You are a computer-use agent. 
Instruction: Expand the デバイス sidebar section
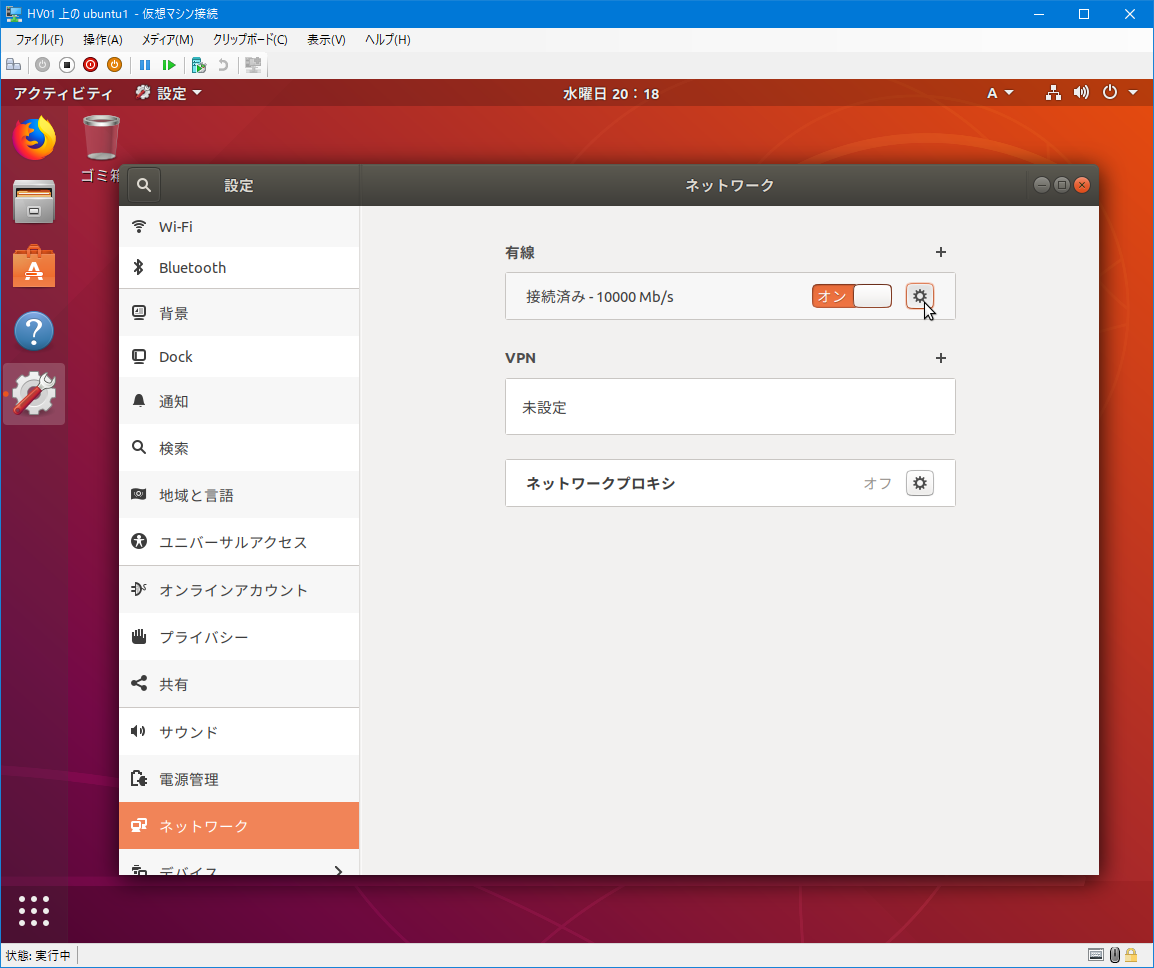click(238, 868)
